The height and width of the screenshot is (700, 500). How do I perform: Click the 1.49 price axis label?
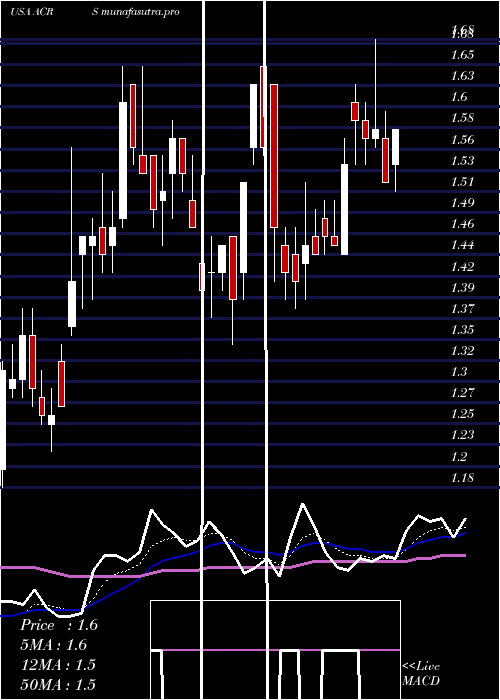pyautogui.click(x=462, y=203)
